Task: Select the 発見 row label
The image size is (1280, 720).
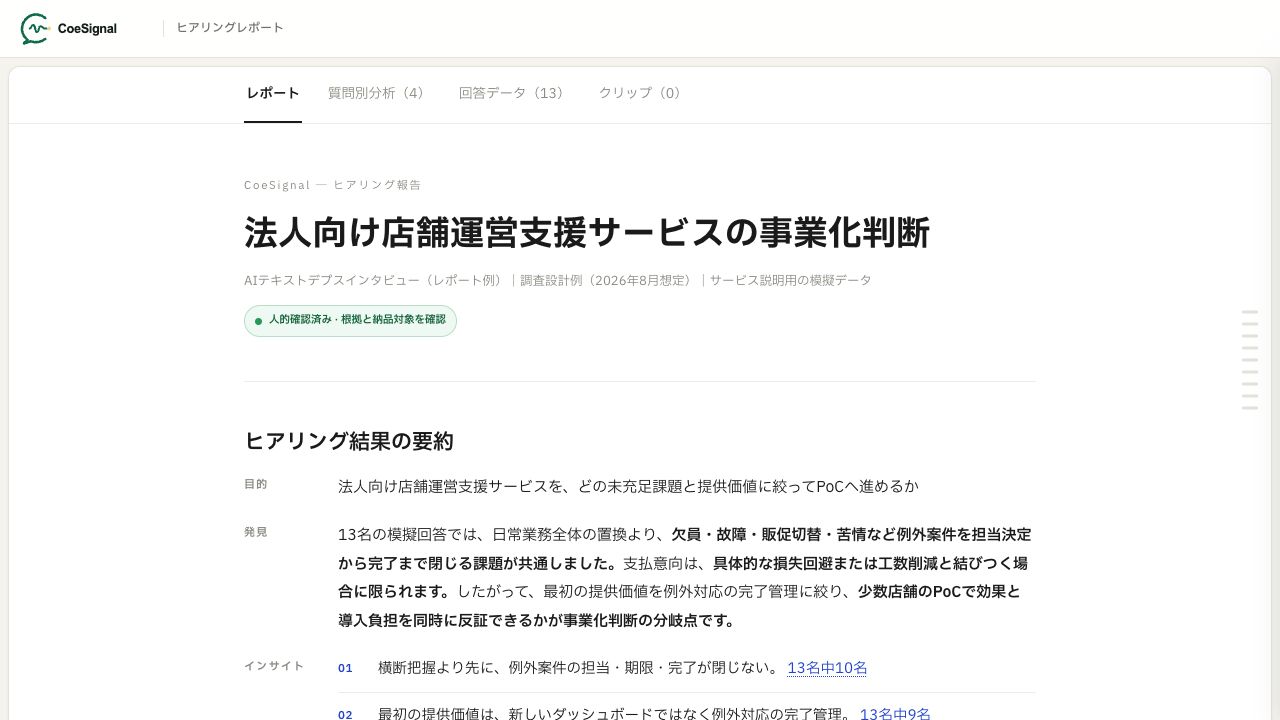Action: click(x=256, y=532)
